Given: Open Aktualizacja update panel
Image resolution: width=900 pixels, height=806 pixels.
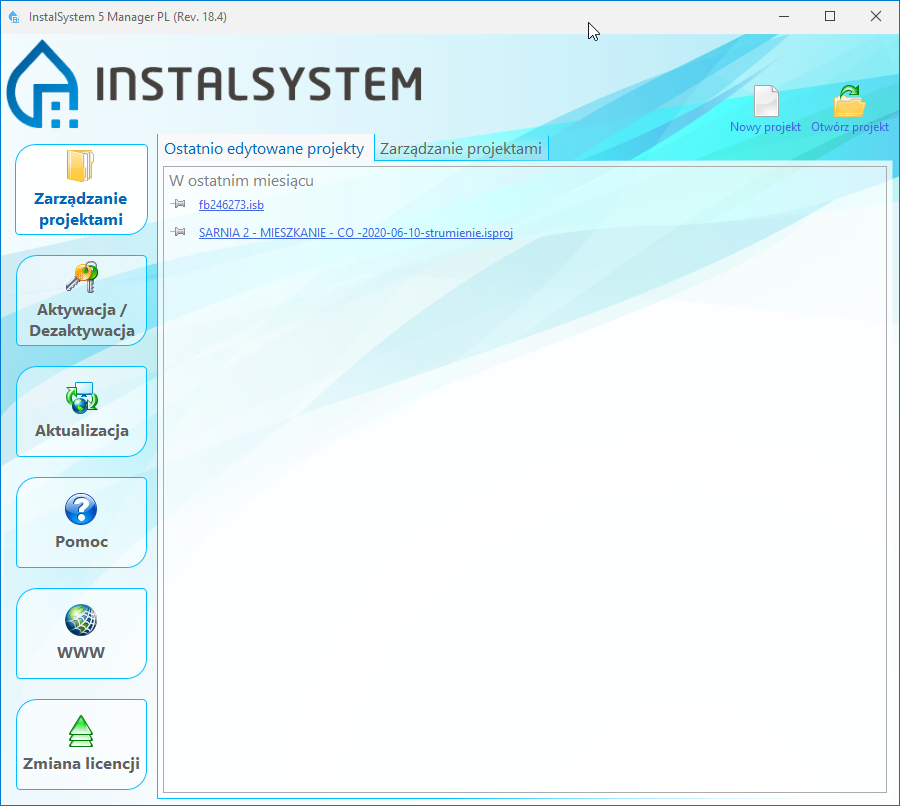Looking at the screenshot, I should coord(81,412).
